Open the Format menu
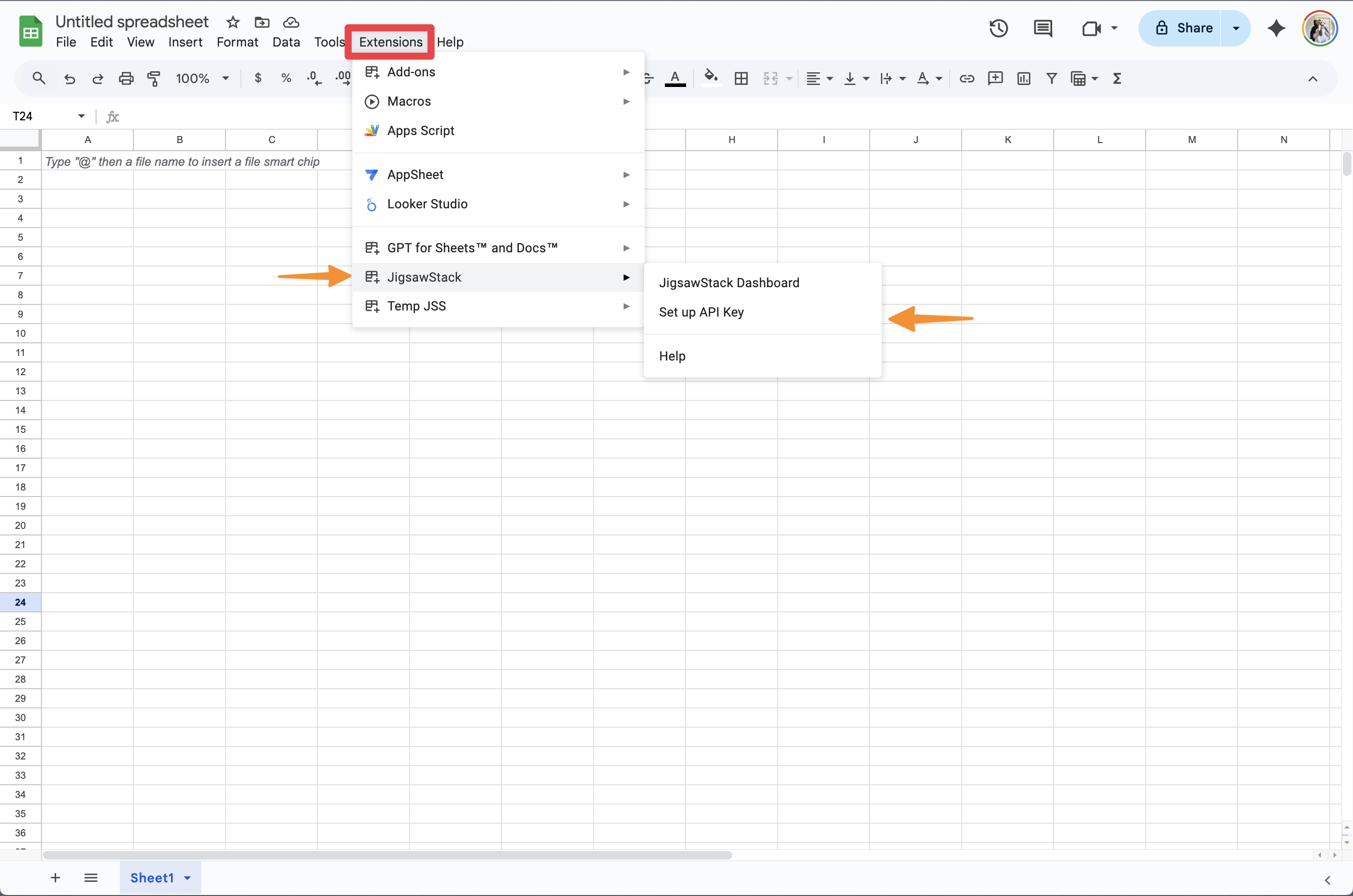Screen dimensions: 1353x896 (237, 42)
